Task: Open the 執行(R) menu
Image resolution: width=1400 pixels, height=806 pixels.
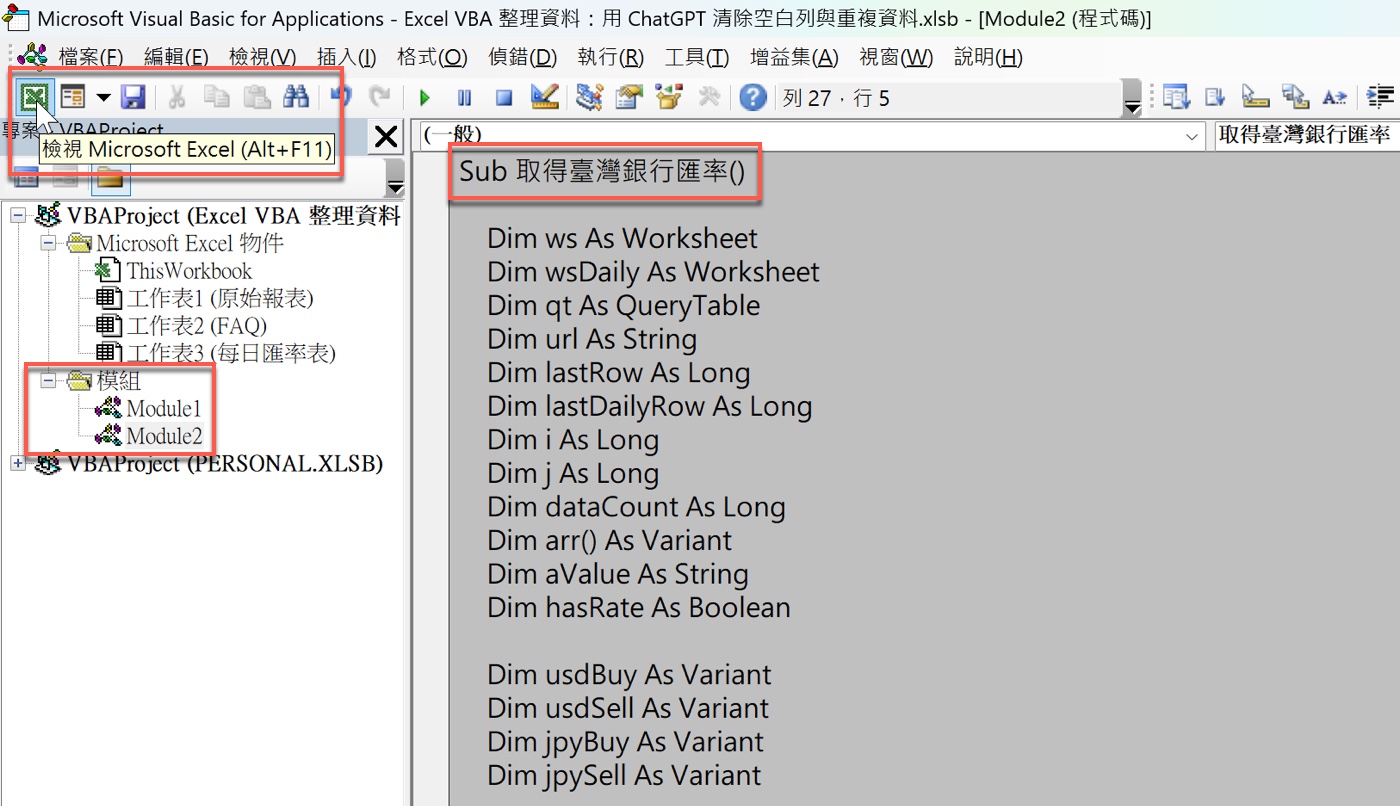Action: [x=611, y=57]
